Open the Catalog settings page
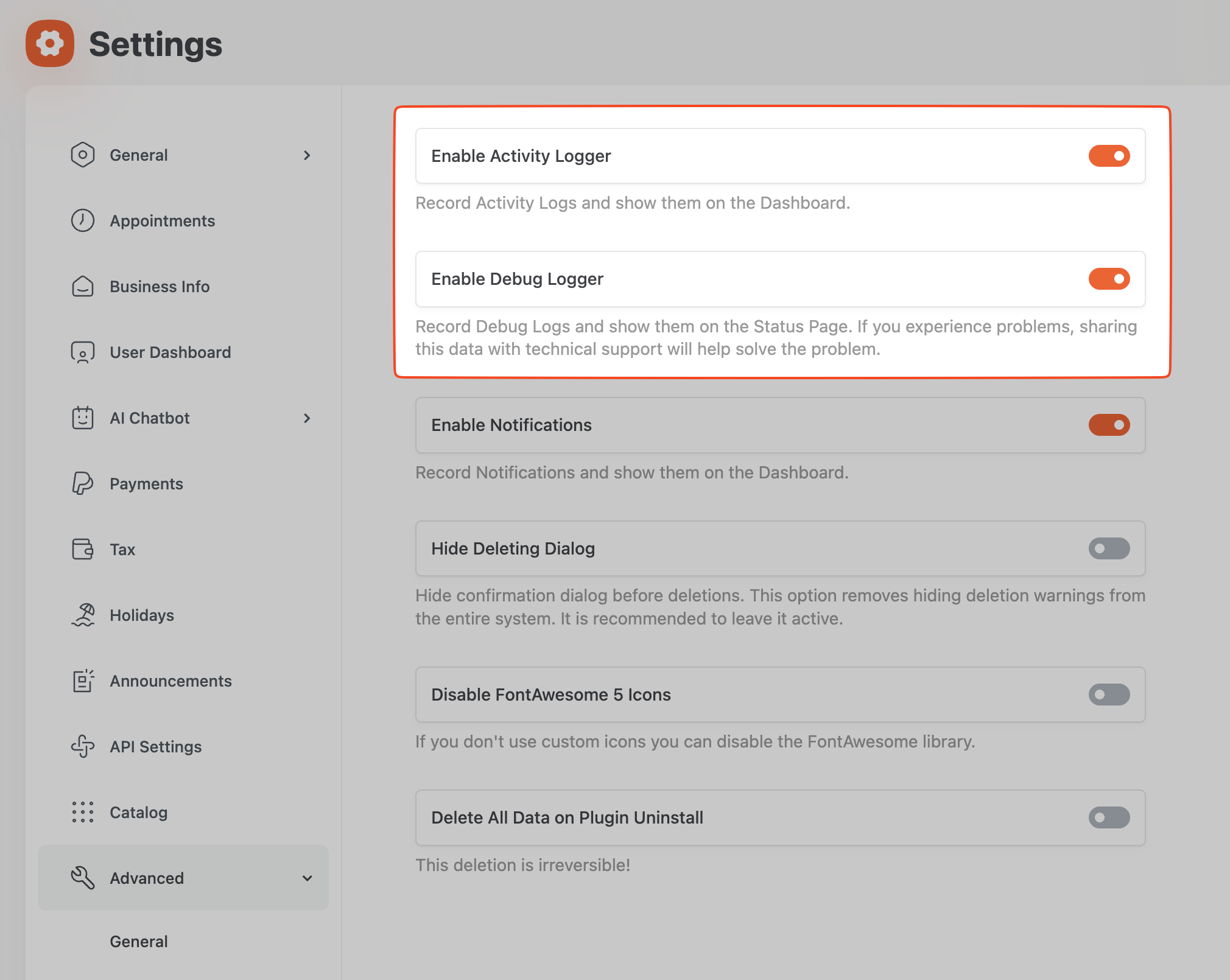The image size is (1230, 980). pos(139,812)
